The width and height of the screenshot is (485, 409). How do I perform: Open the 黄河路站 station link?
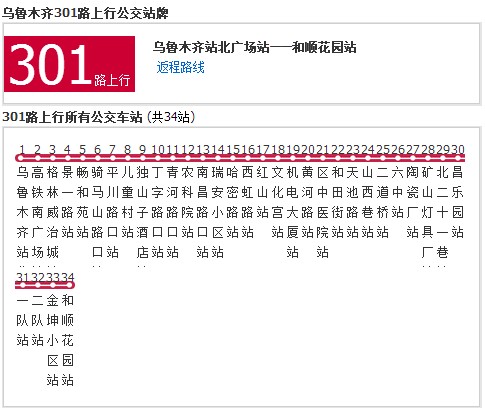point(307,202)
